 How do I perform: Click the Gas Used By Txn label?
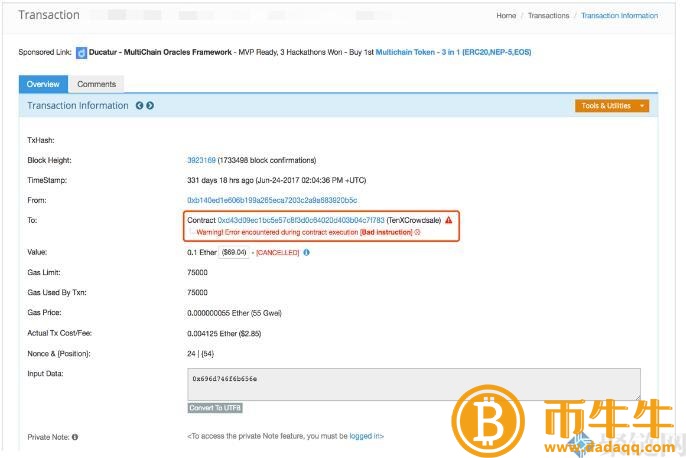(x=57, y=293)
